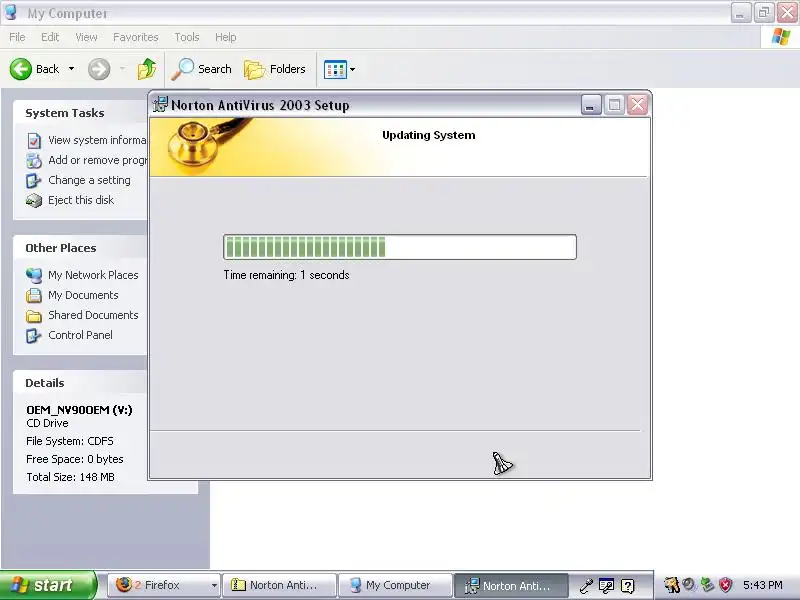
Task: Toggle the Folders pane toolbar button
Action: click(275, 69)
